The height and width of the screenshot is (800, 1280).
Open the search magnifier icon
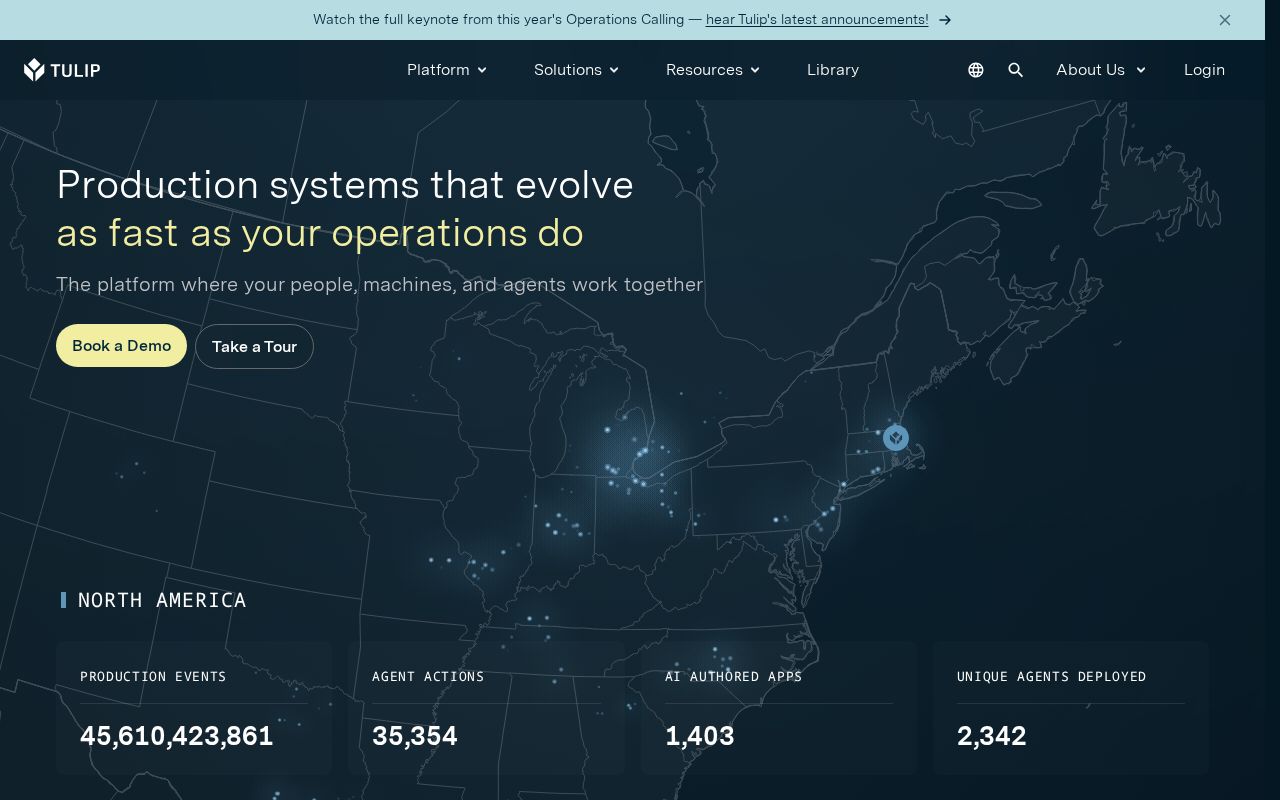(x=1016, y=70)
